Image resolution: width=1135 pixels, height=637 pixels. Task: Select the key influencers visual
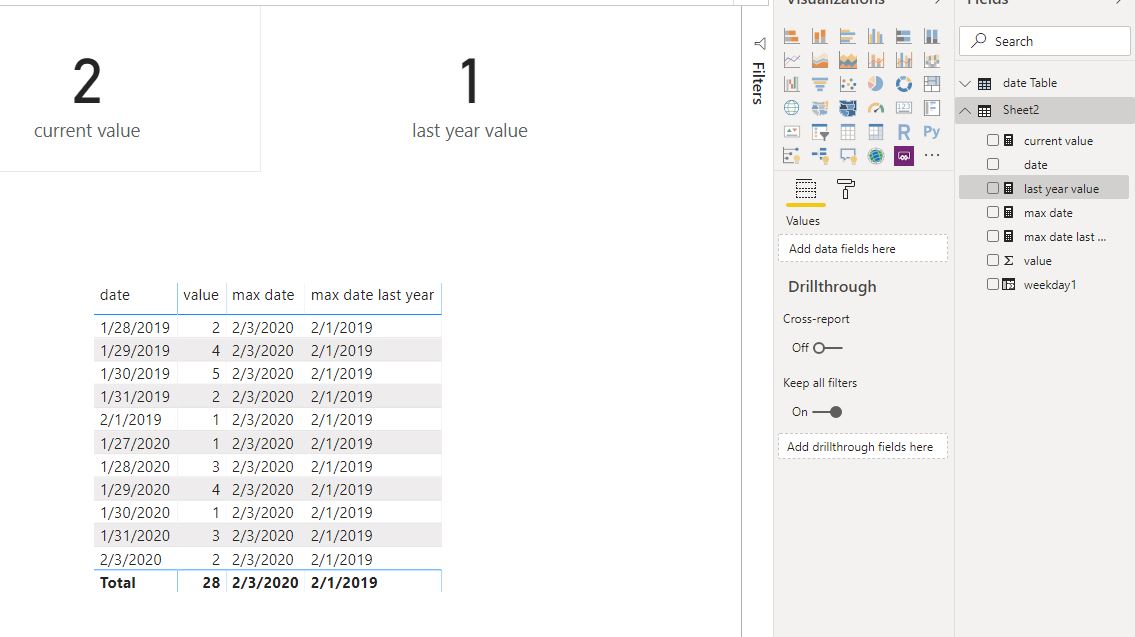[x=791, y=156]
